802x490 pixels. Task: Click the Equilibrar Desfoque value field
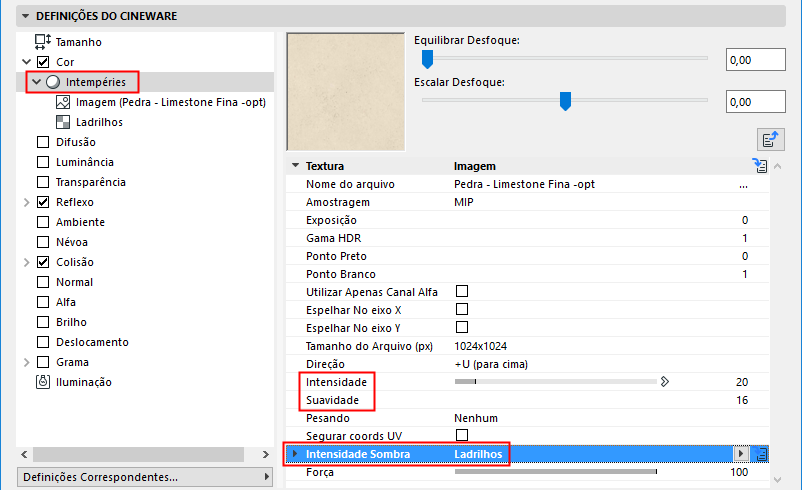[x=755, y=60]
